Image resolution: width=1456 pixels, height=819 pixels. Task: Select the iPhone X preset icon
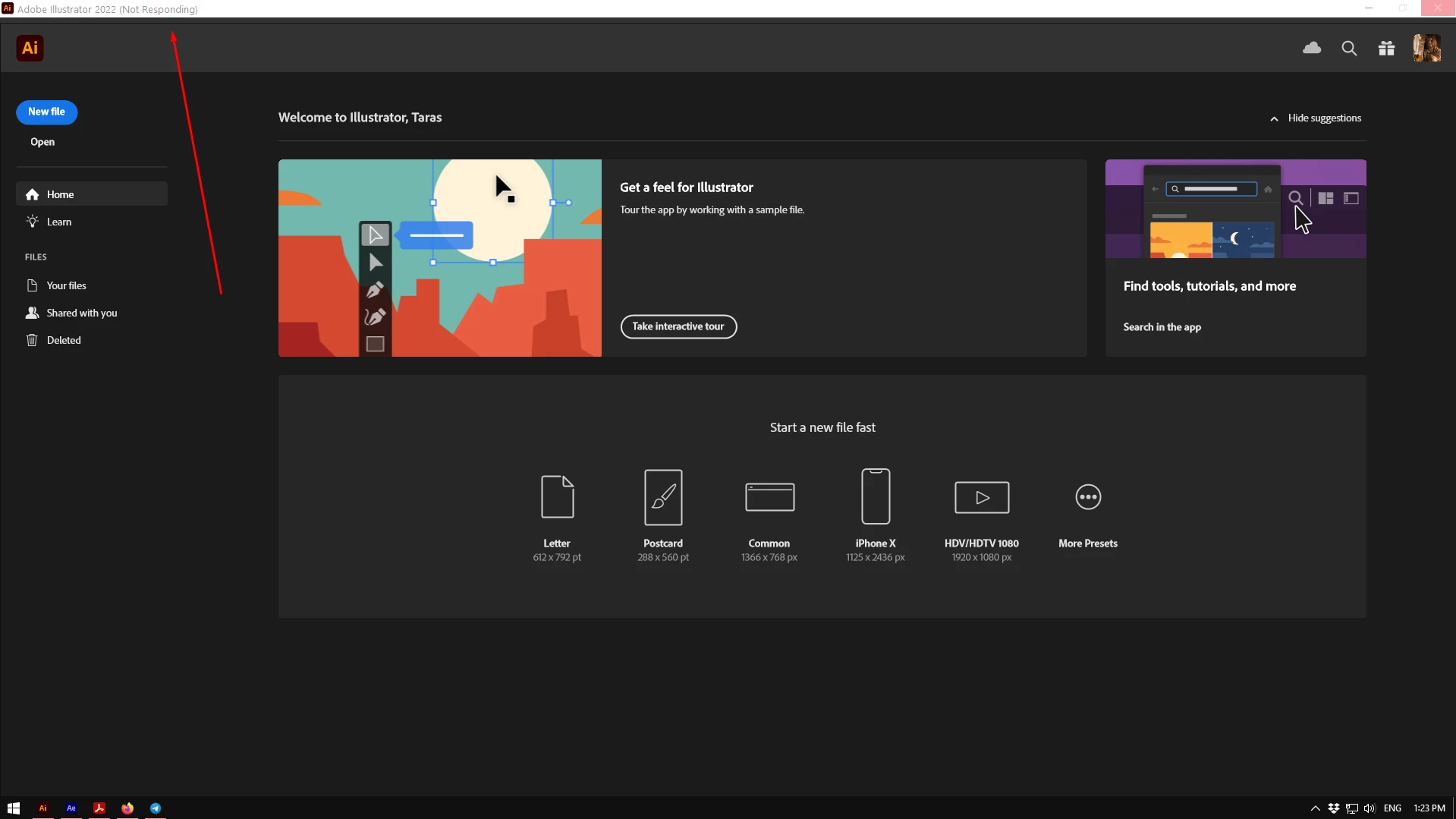coord(876,496)
